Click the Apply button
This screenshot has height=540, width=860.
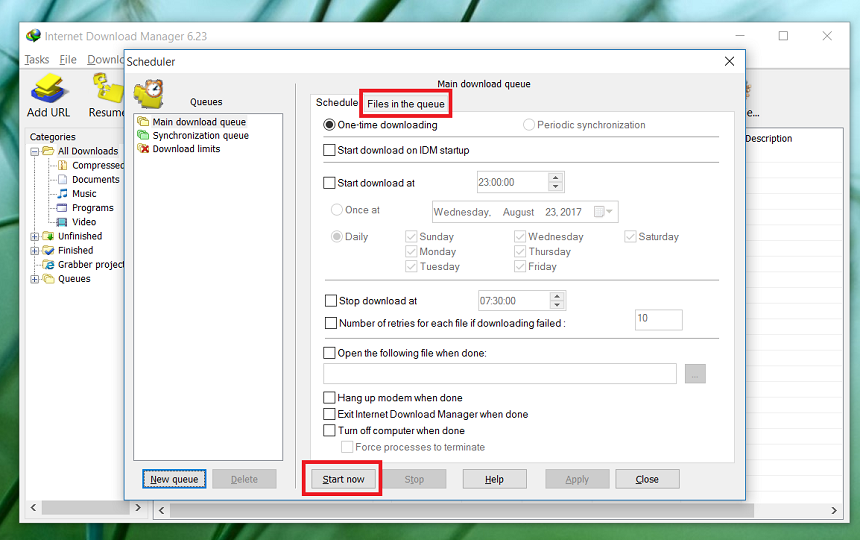tap(577, 479)
